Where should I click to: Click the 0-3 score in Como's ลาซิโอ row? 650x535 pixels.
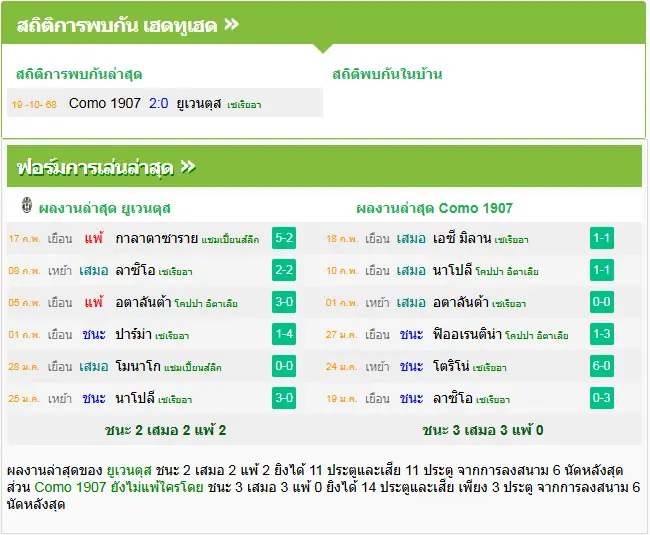coord(601,398)
